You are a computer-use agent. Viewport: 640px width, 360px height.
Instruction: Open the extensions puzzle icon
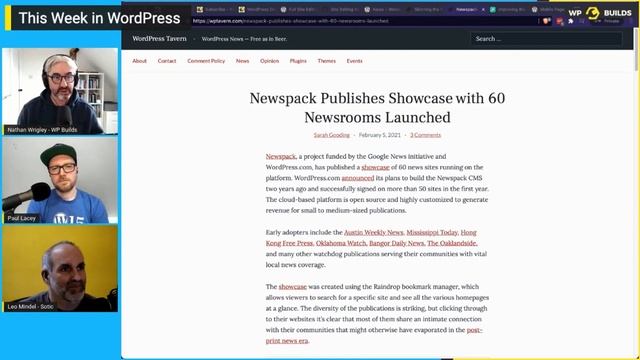(571, 21)
